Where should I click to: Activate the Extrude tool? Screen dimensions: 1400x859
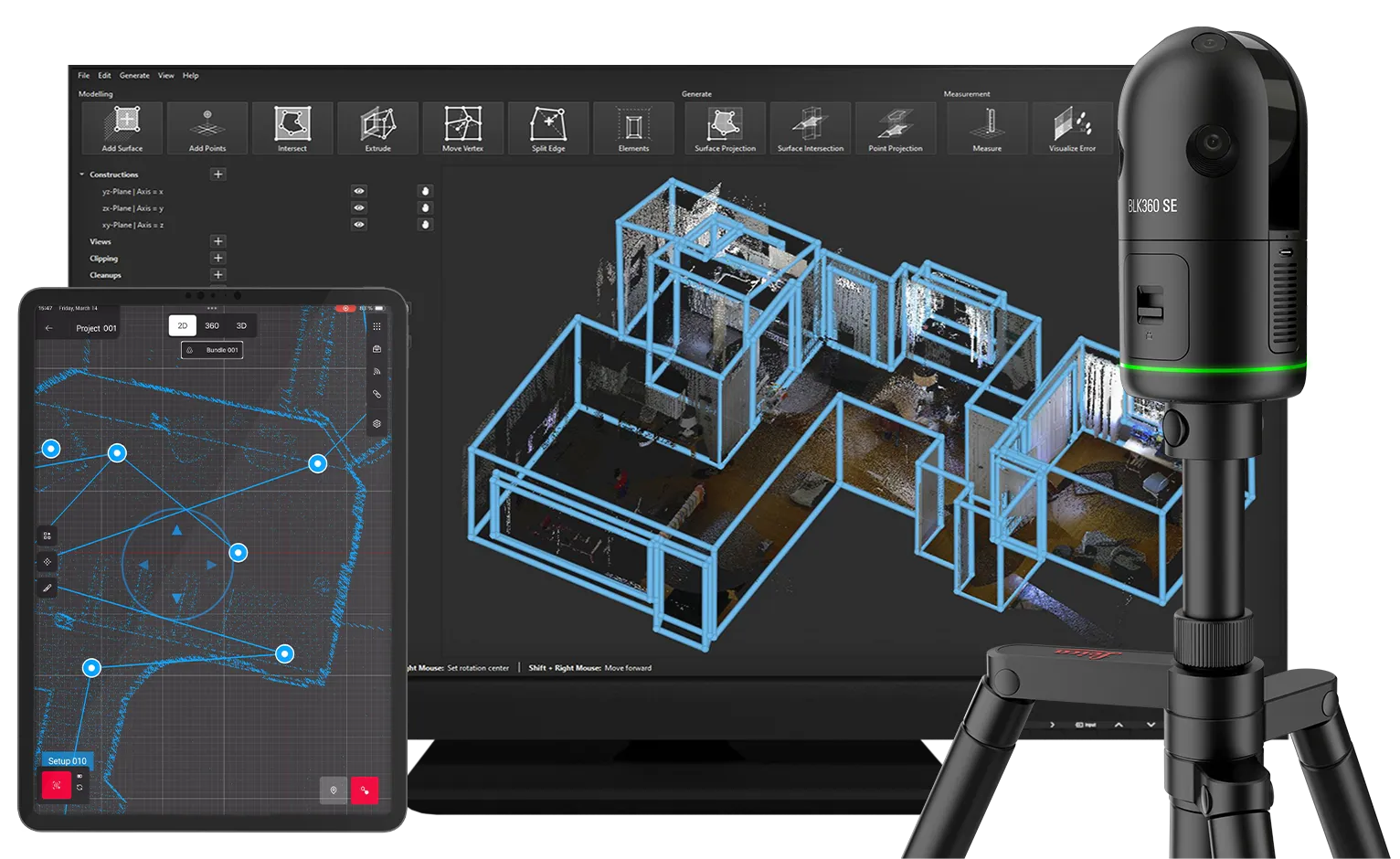pos(377,127)
